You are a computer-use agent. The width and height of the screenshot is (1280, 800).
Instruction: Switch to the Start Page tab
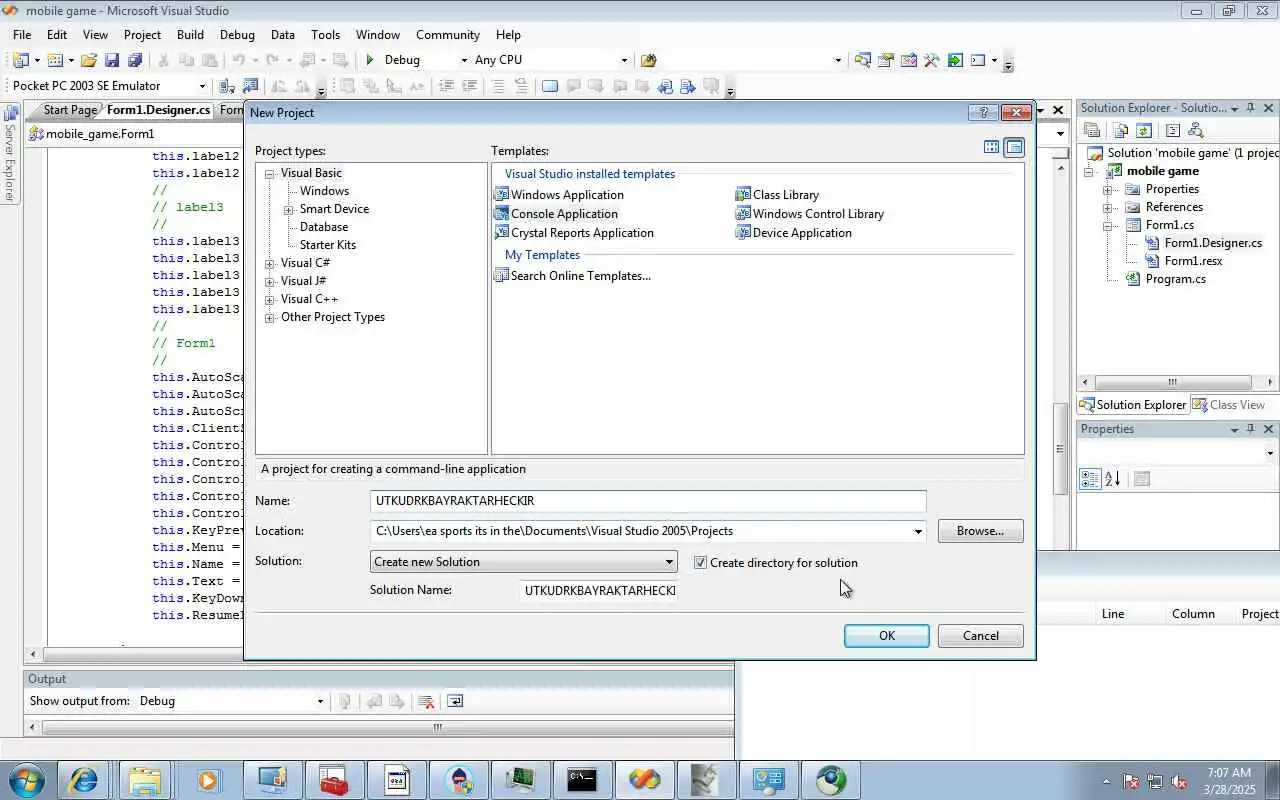pos(70,110)
